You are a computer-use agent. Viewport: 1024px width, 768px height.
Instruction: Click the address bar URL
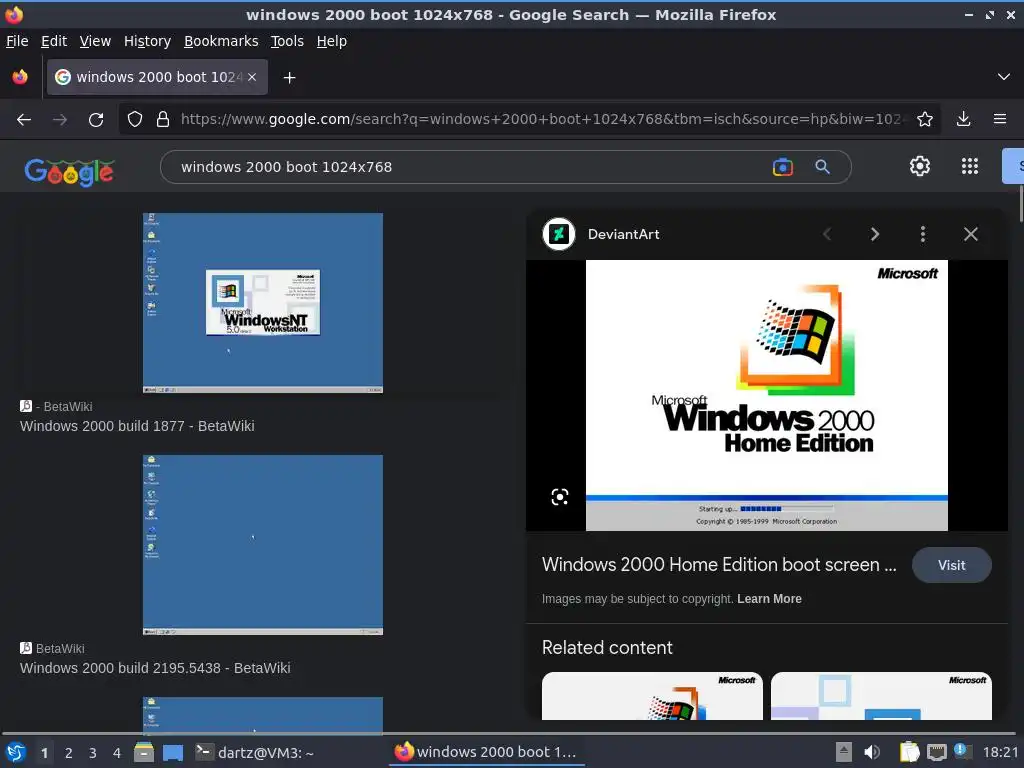point(542,120)
